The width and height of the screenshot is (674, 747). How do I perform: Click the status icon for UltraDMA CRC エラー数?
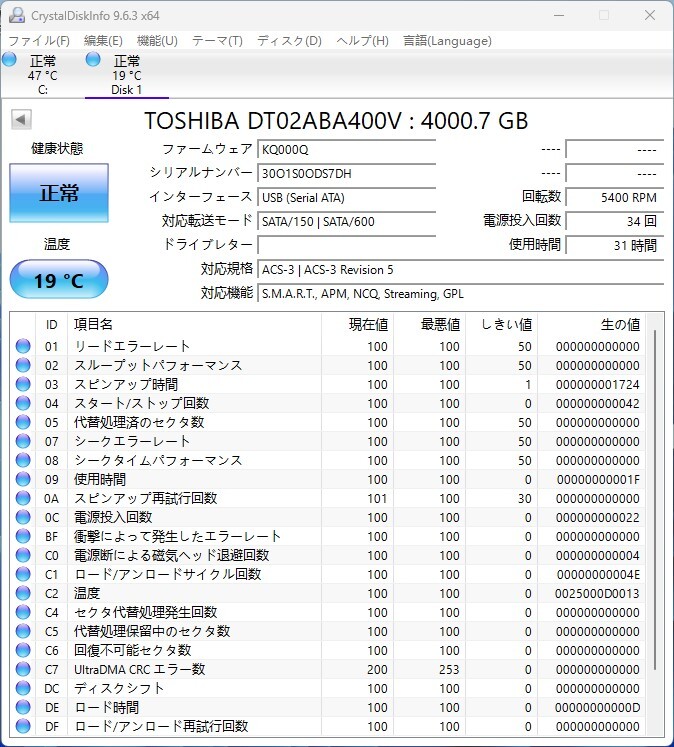coord(23,669)
